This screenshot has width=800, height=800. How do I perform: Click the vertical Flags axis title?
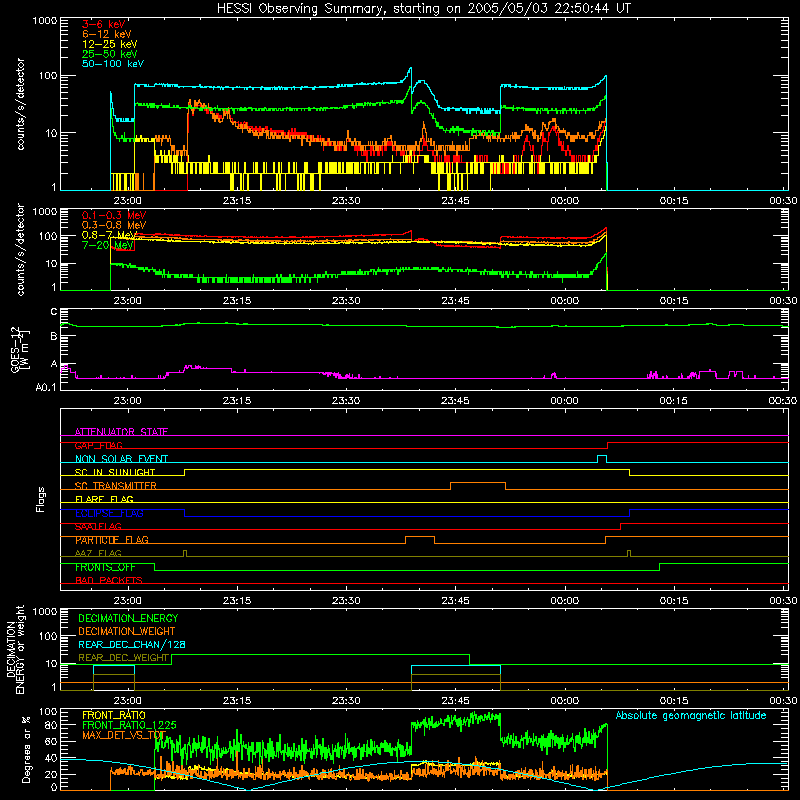[41, 499]
